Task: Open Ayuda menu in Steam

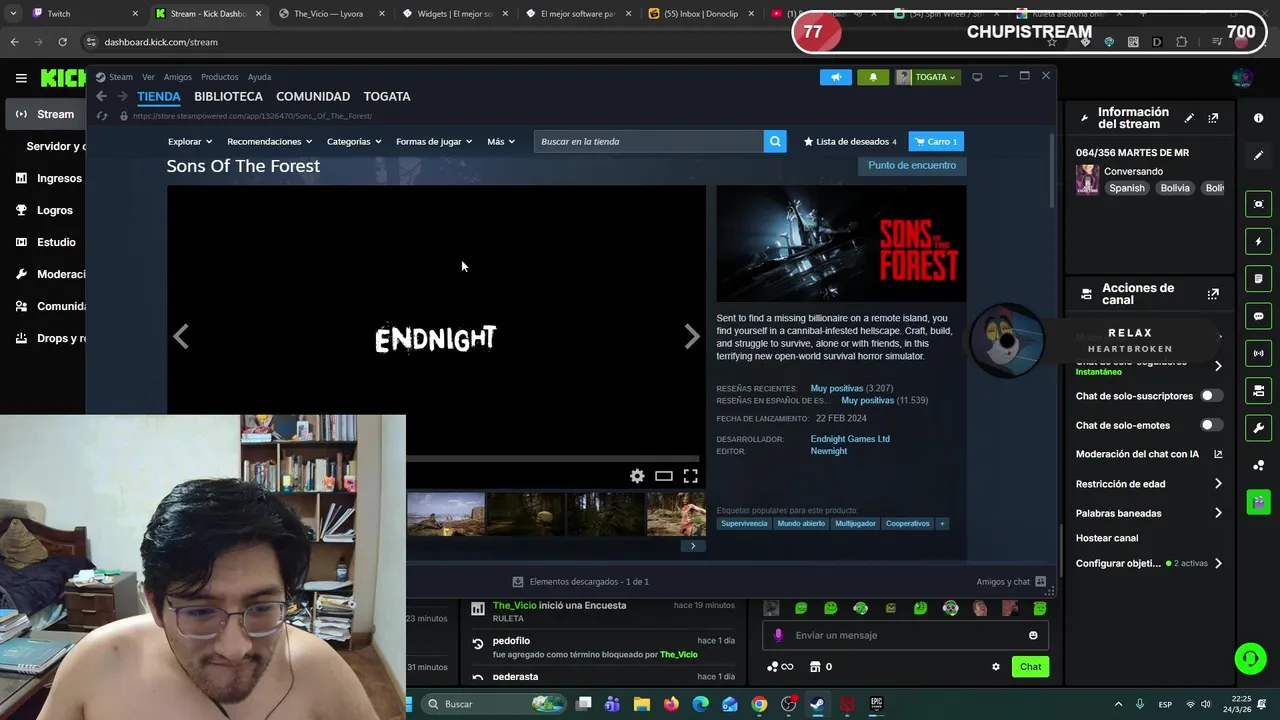Action: point(259,77)
